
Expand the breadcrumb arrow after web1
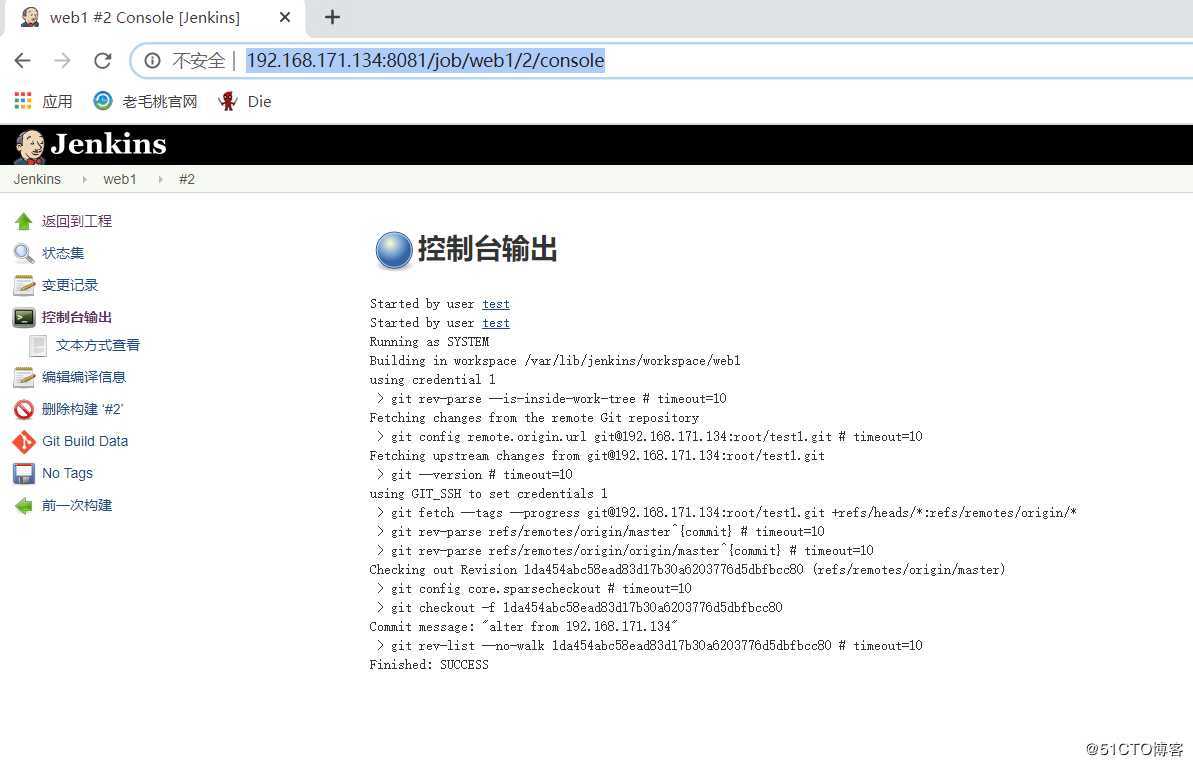[160, 179]
